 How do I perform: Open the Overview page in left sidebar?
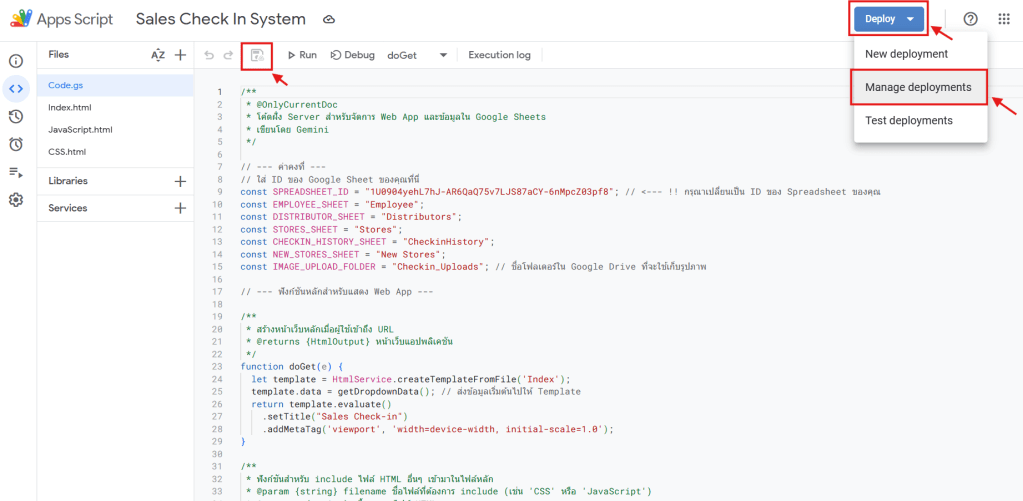pyautogui.click(x=16, y=61)
